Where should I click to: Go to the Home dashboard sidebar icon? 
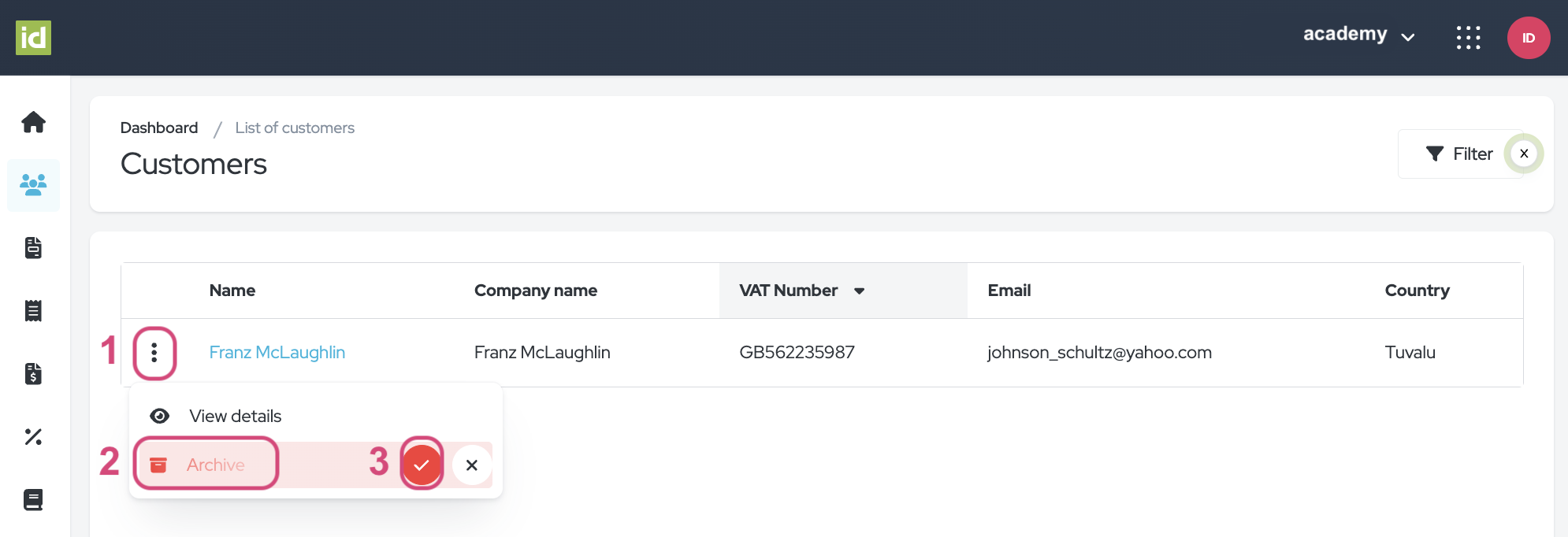point(33,122)
